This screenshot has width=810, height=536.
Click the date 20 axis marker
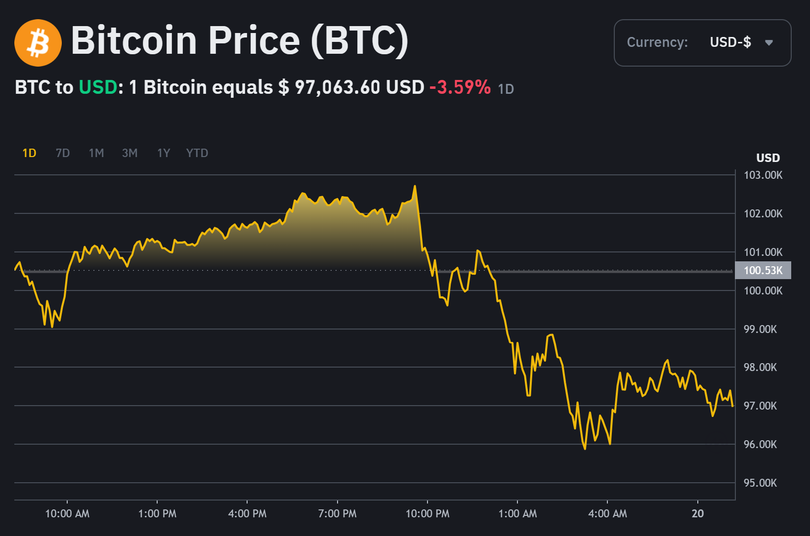[697, 514]
